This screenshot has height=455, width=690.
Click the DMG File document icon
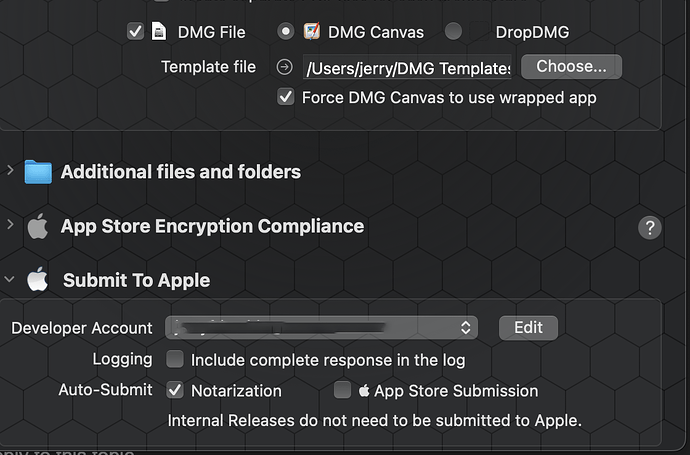click(x=159, y=32)
